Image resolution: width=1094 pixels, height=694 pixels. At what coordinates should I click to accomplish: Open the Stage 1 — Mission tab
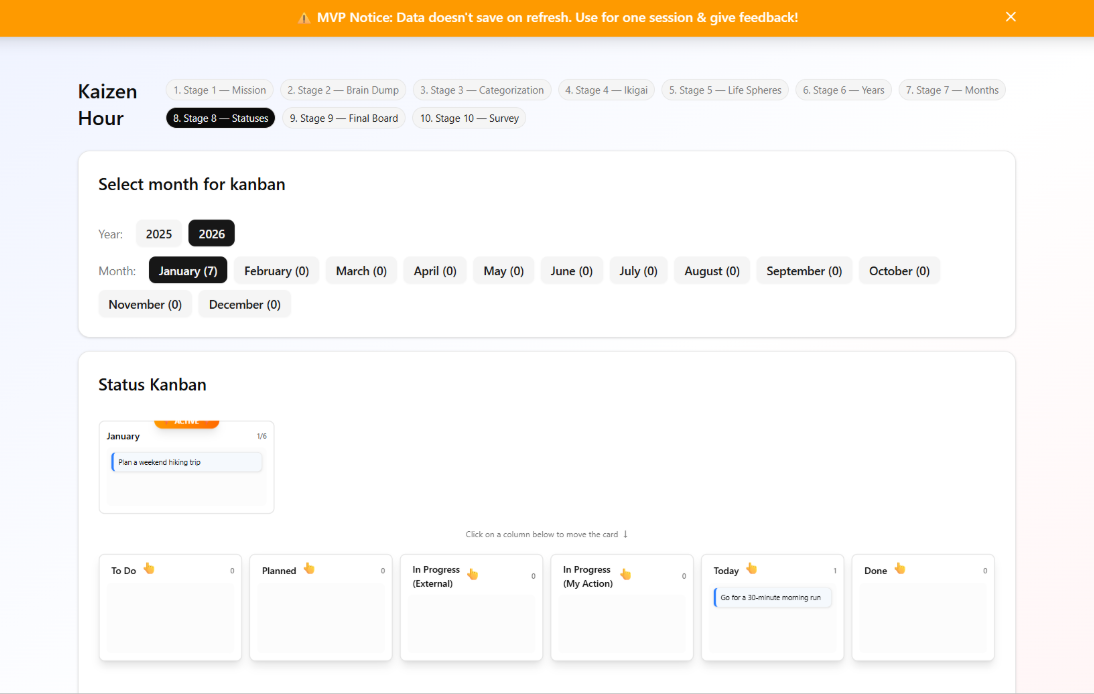tap(219, 89)
